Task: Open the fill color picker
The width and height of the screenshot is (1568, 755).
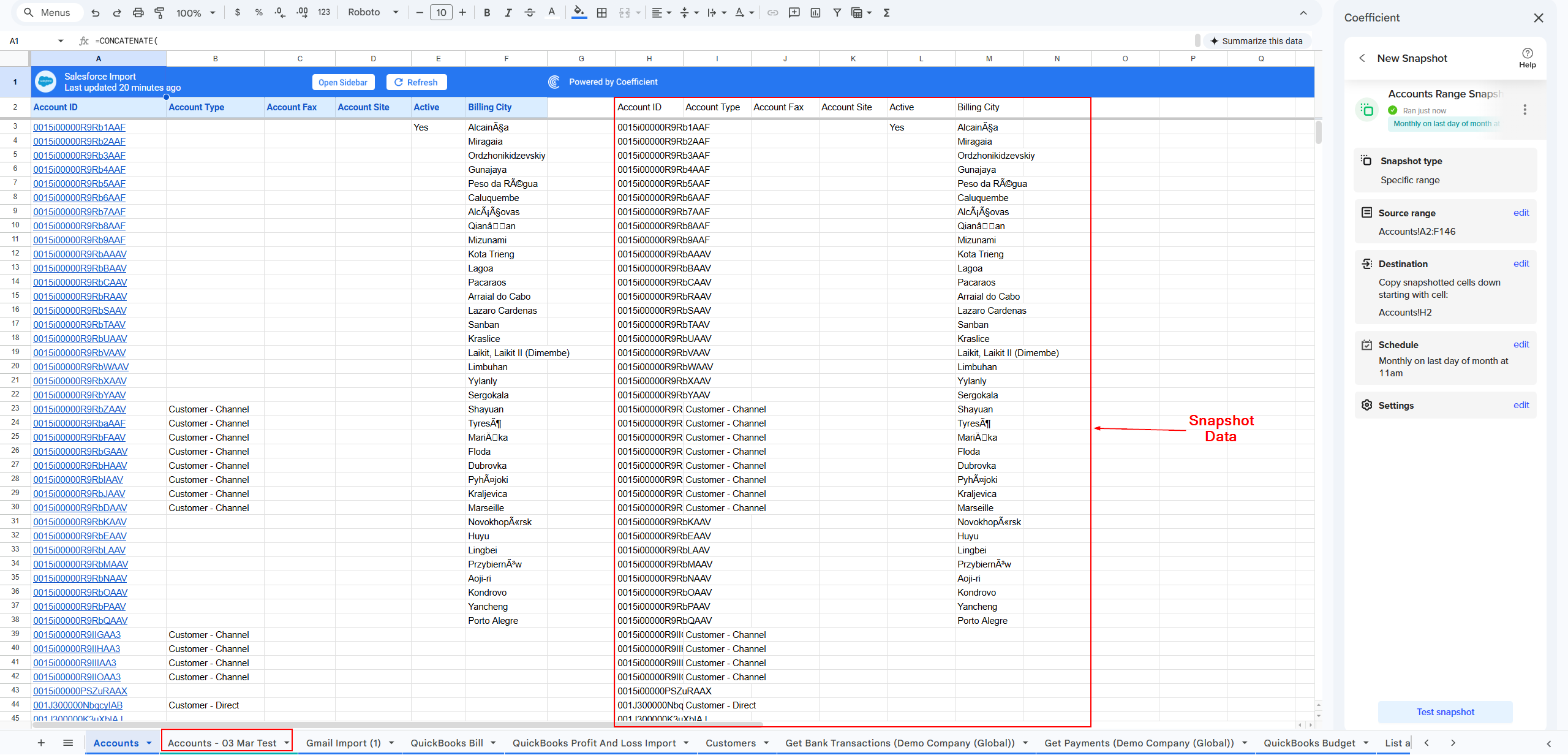Action: (x=579, y=12)
